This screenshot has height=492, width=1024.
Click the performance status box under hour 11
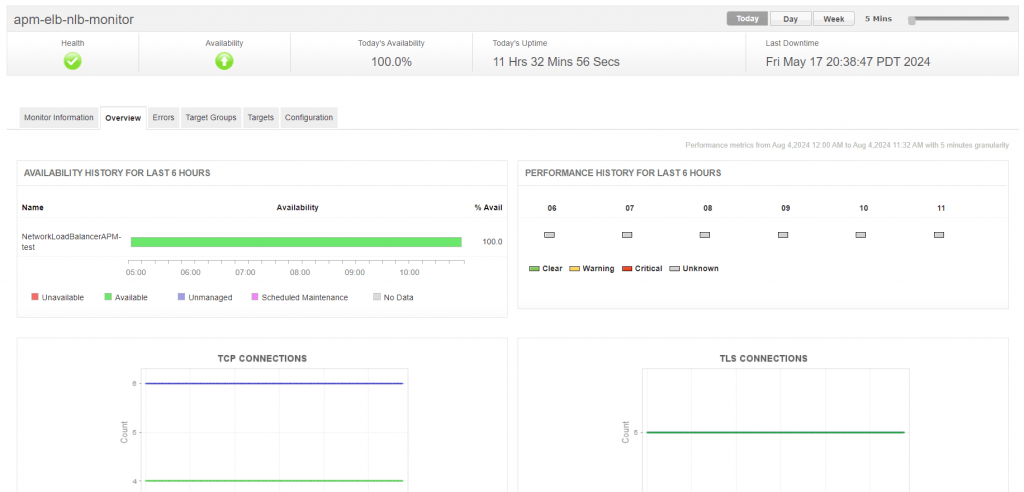(x=939, y=235)
